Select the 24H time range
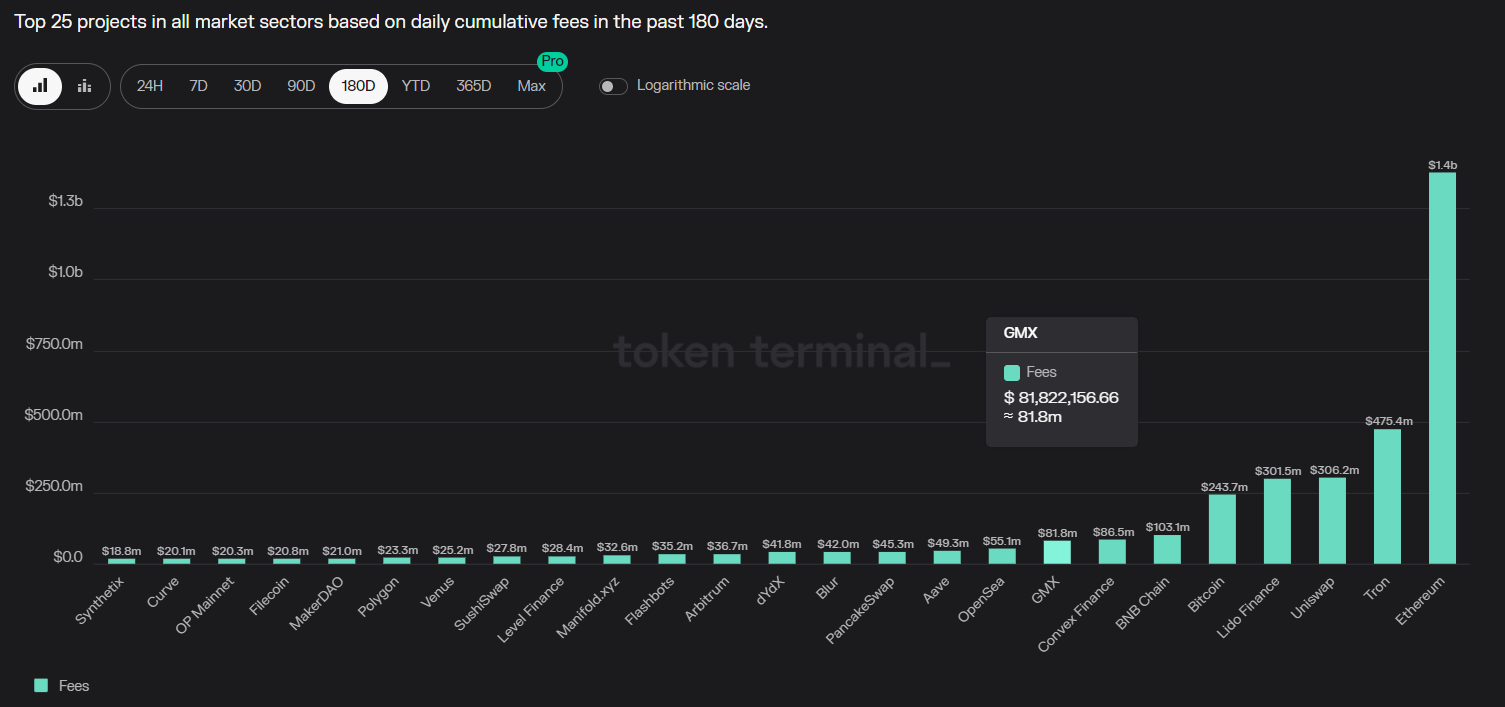This screenshot has width=1505, height=707. pos(150,86)
